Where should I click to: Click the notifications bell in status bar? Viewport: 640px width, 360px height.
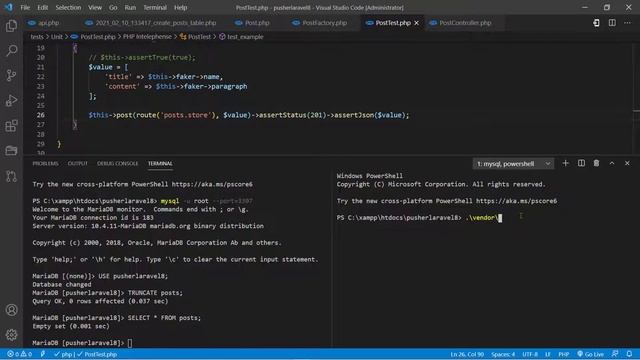coord(629,354)
